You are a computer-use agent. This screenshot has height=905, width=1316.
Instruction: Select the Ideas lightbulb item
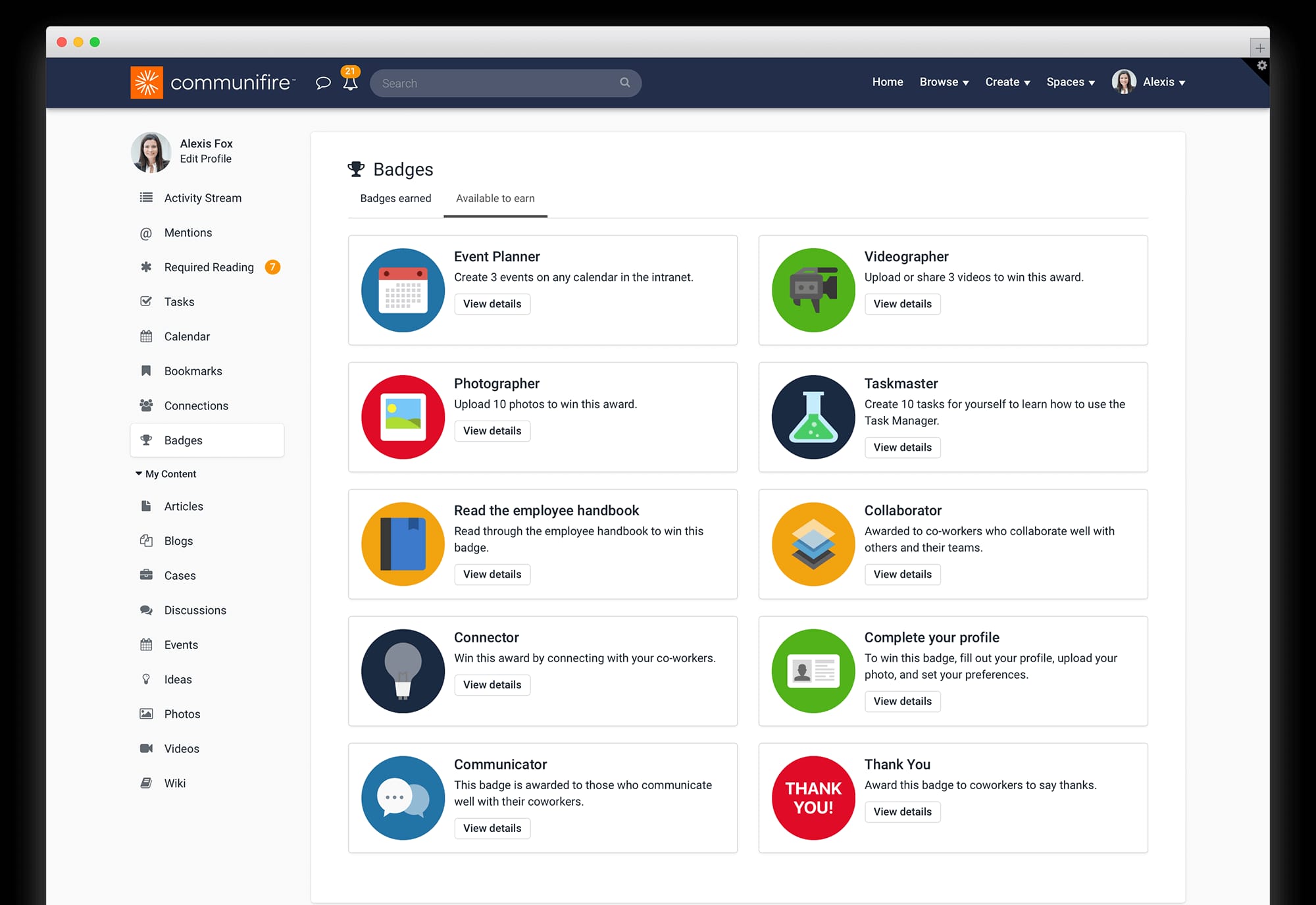click(x=177, y=679)
